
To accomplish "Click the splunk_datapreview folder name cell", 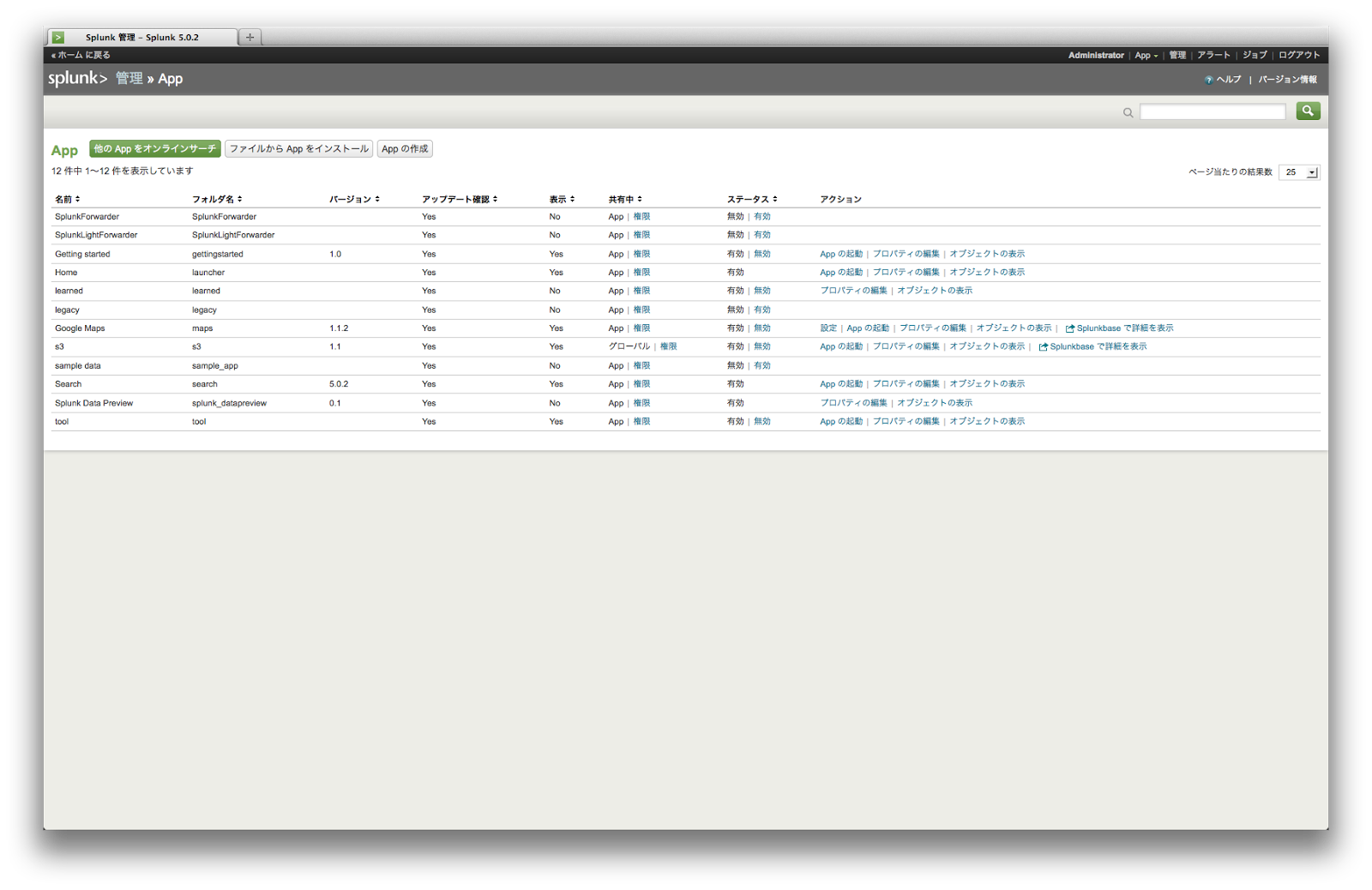I will [x=229, y=403].
